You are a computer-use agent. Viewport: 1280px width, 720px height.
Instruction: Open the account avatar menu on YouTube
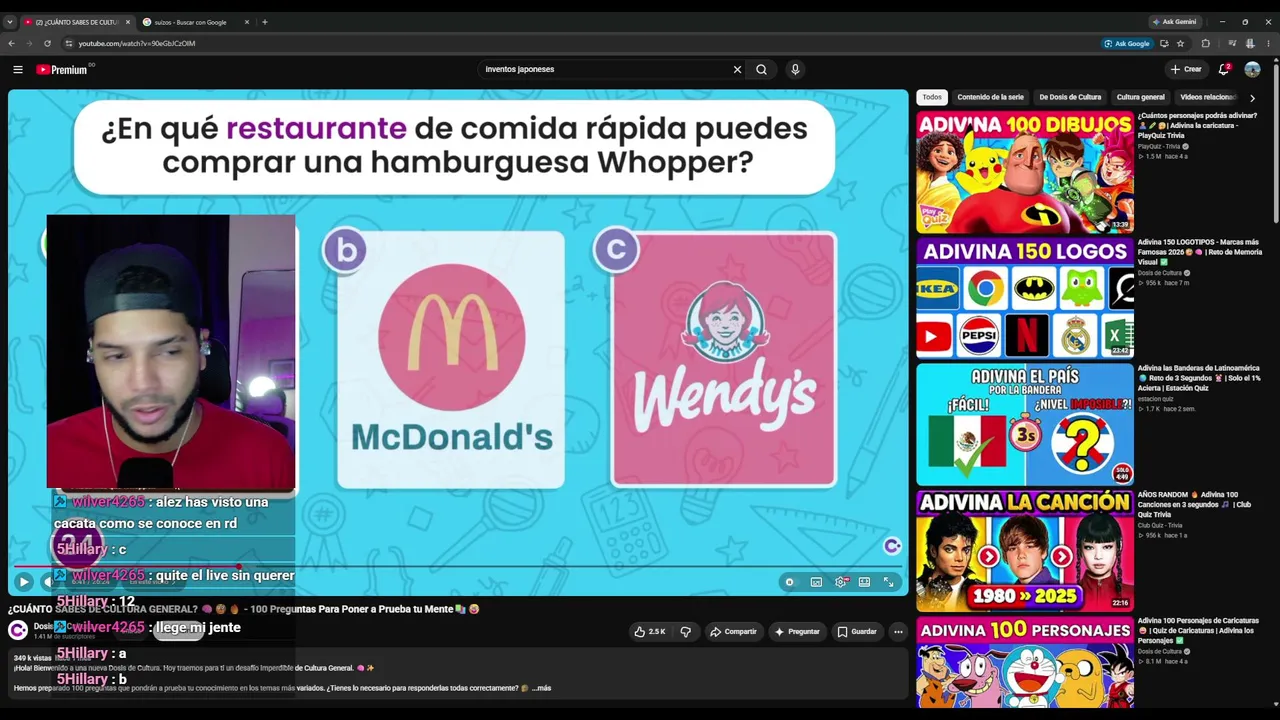pyautogui.click(x=1252, y=69)
